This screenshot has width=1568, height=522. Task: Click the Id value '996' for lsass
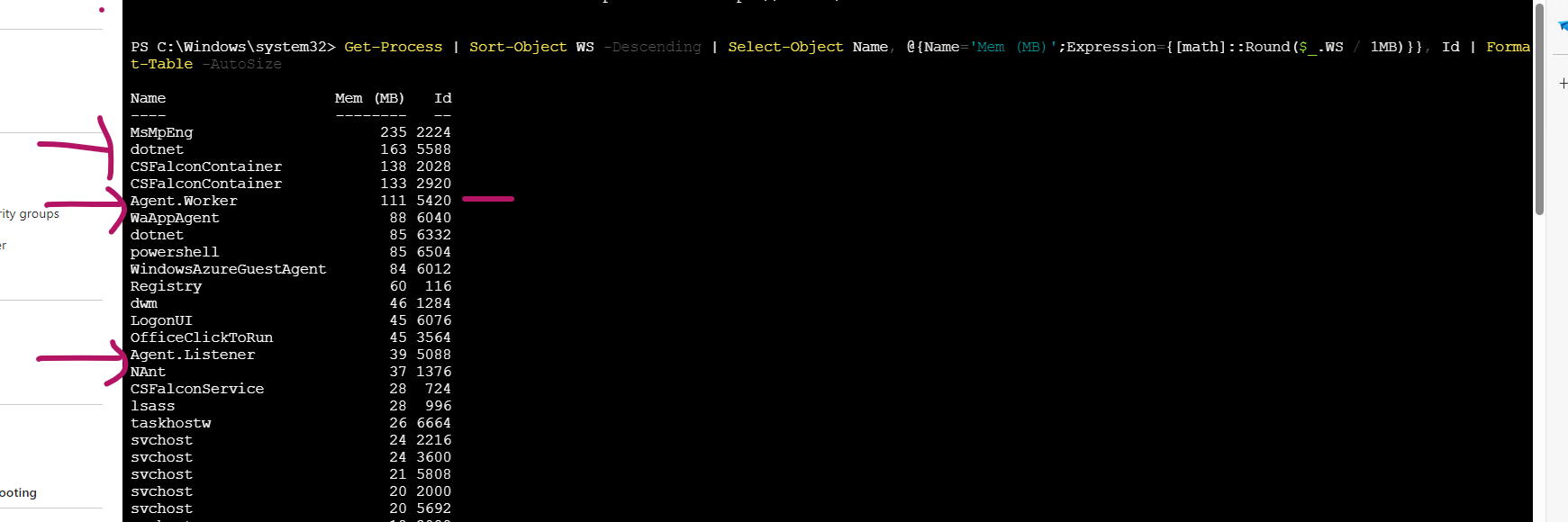(438, 406)
